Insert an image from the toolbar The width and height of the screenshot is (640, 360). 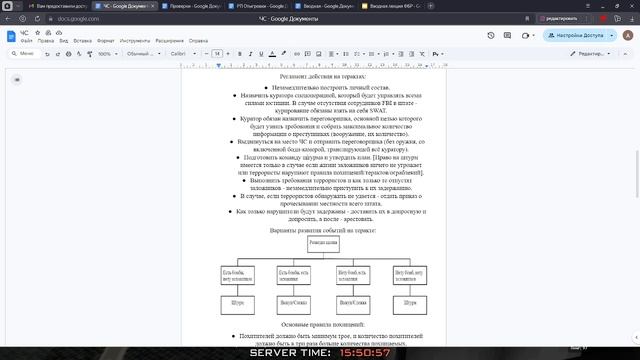[319, 54]
